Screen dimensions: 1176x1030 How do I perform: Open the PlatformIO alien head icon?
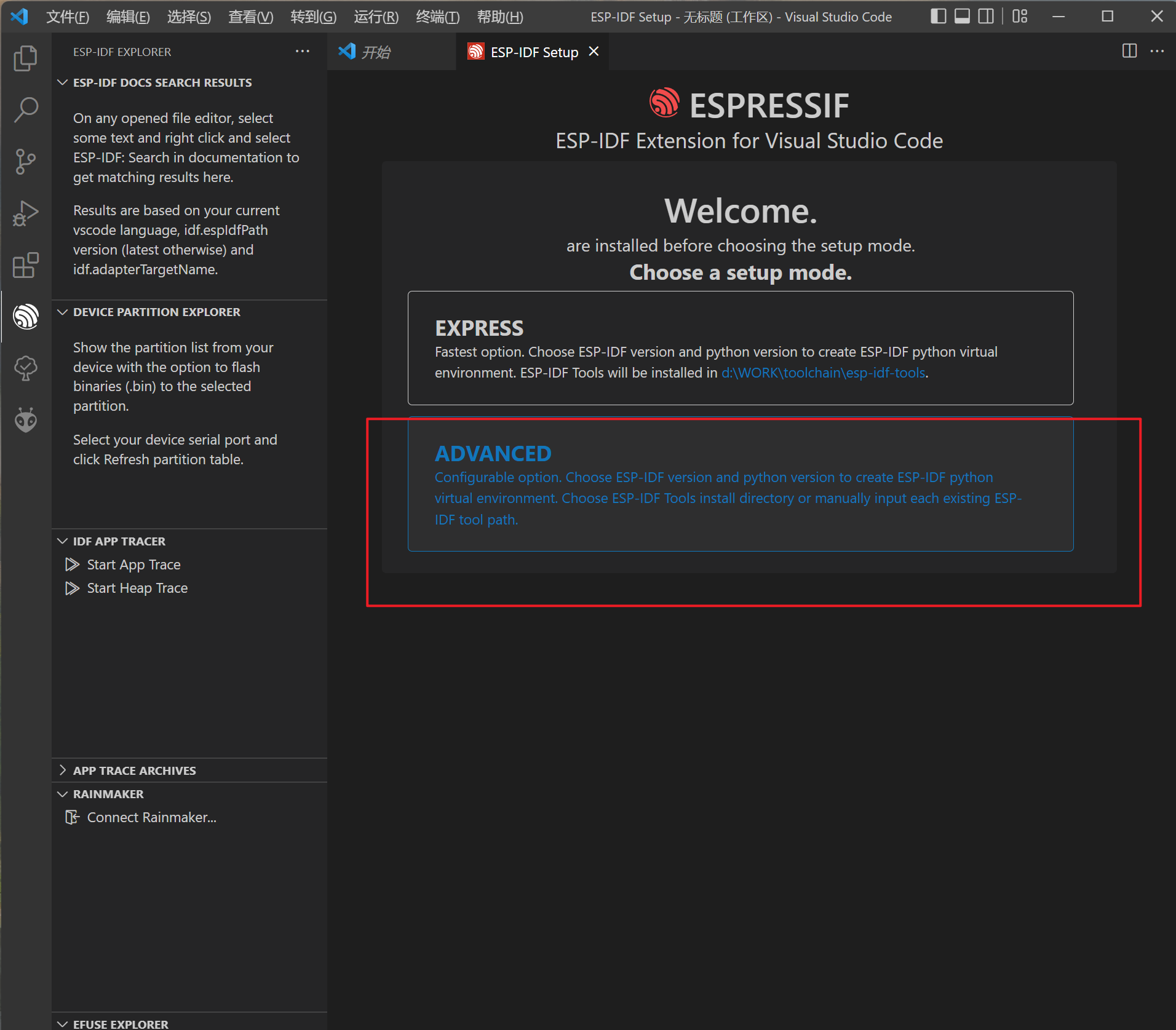(x=25, y=420)
